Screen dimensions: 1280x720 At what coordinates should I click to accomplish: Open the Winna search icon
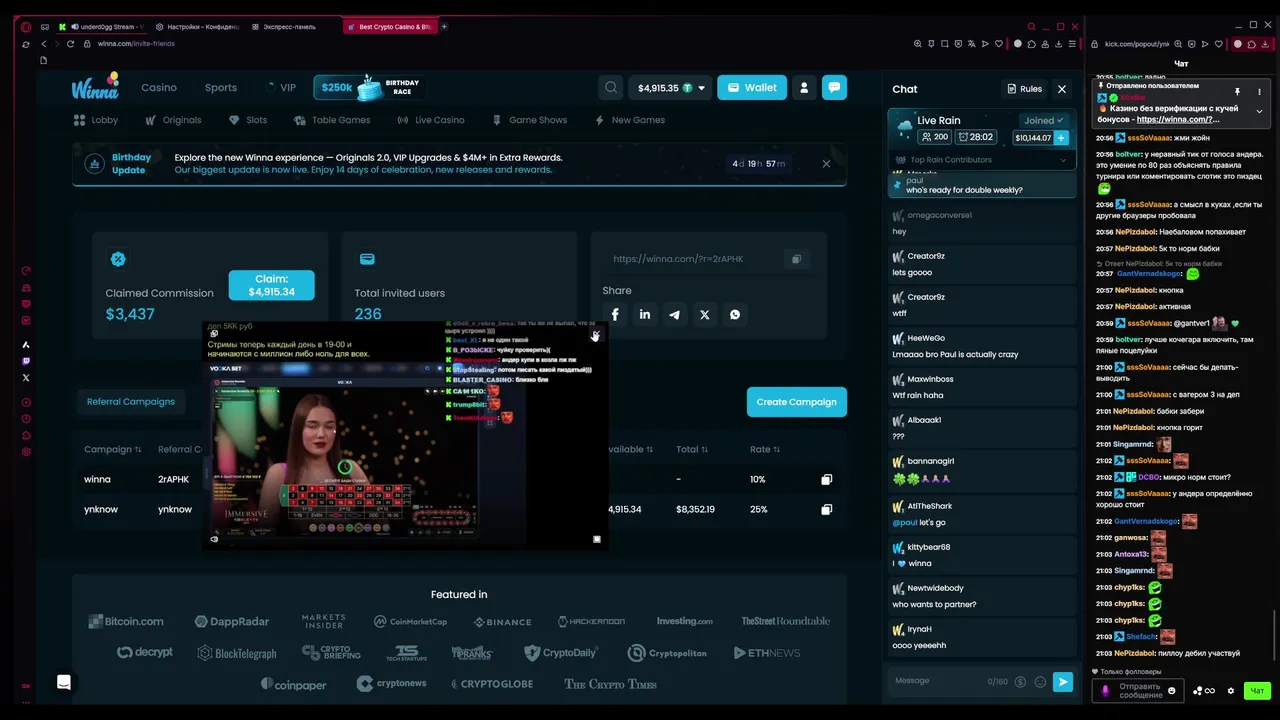tap(611, 88)
